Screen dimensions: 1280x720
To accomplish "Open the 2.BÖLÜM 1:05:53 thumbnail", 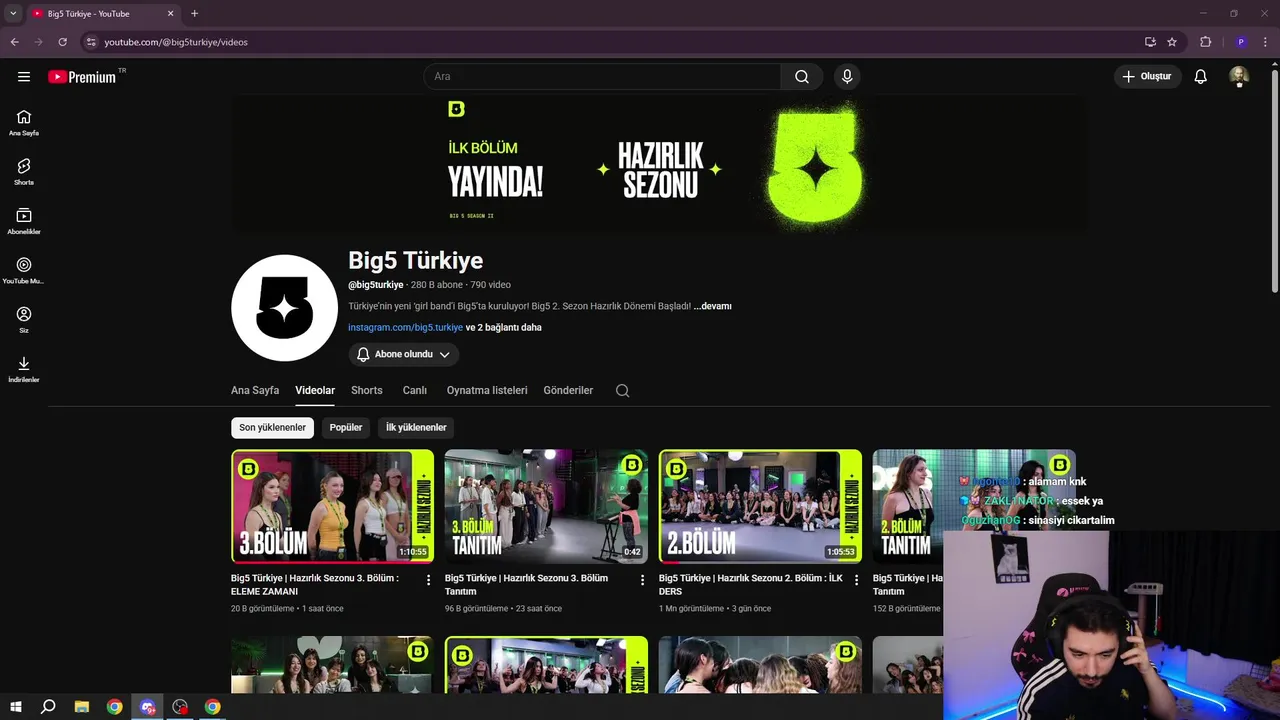I will [x=760, y=506].
